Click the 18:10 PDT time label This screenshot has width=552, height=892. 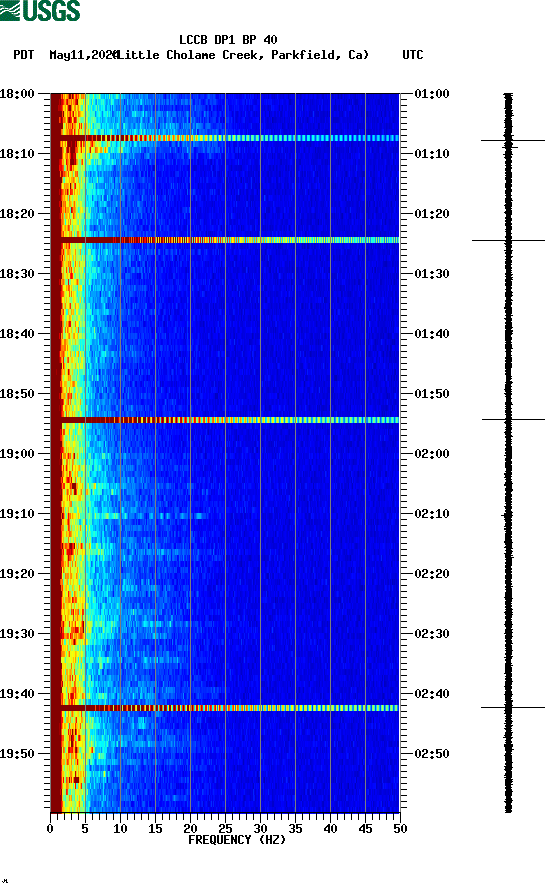click(17, 154)
